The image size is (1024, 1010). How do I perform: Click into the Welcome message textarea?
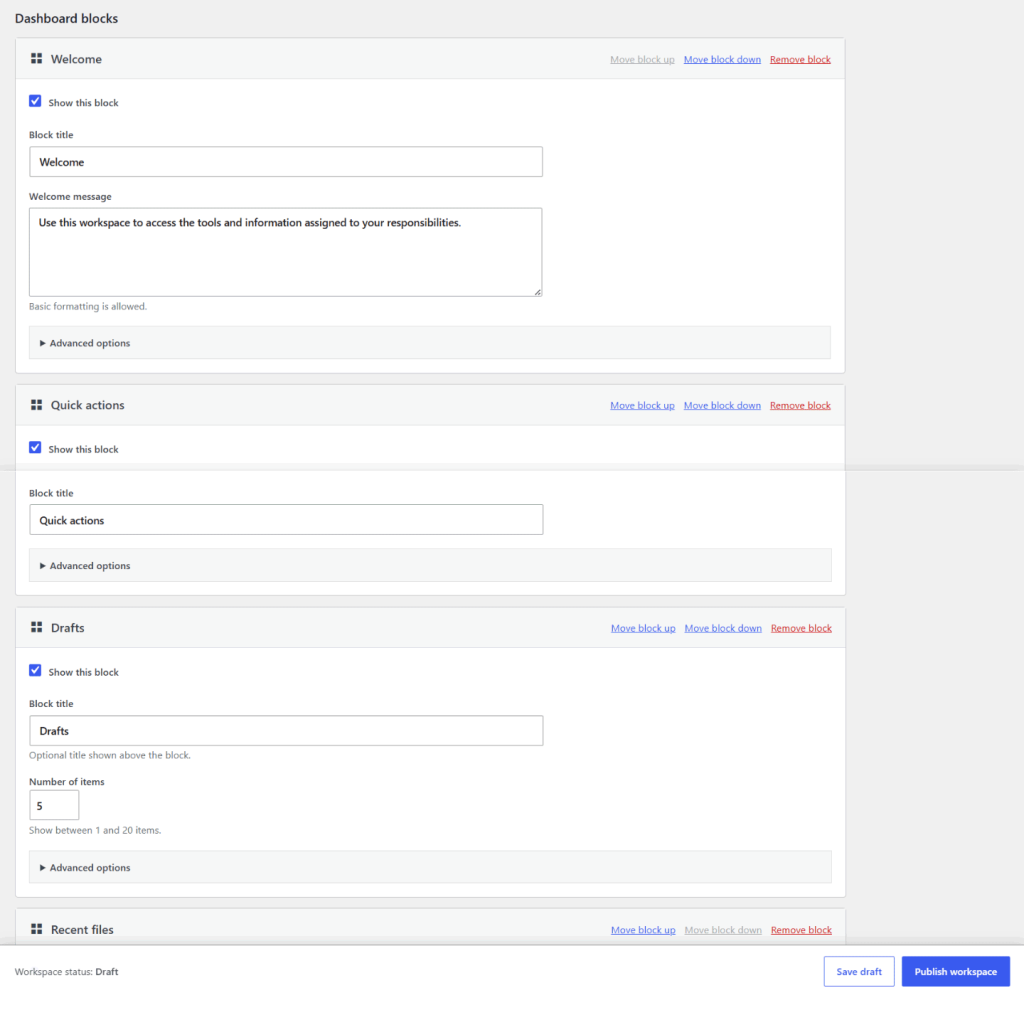click(285, 252)
